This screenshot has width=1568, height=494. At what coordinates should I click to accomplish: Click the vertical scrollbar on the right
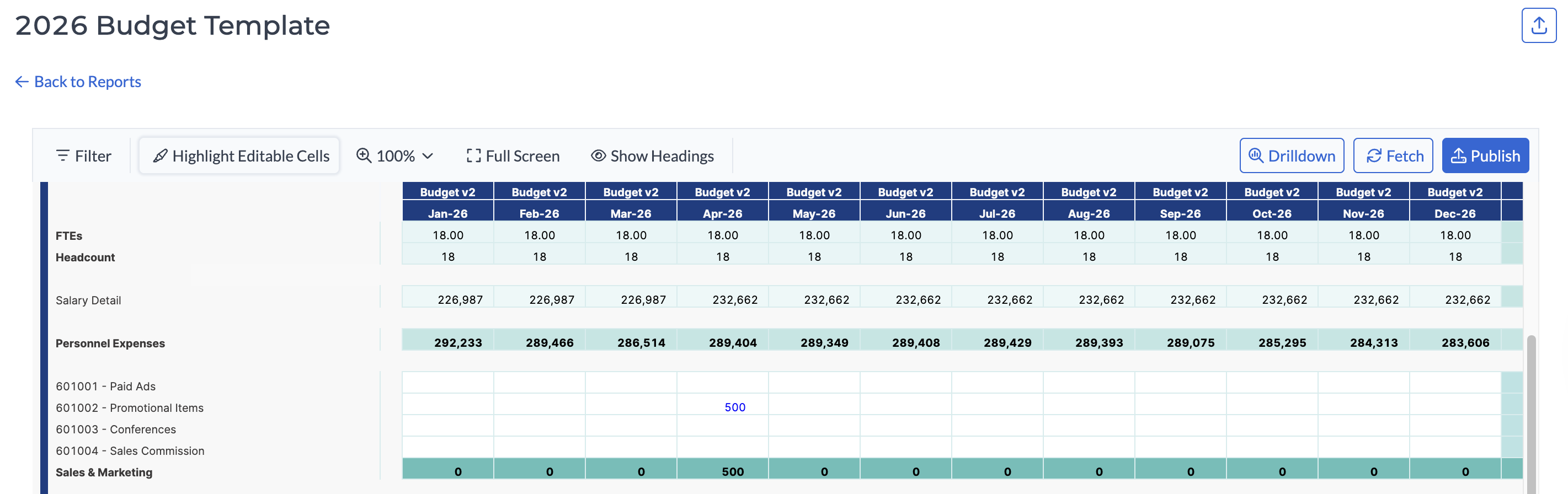1530,414
